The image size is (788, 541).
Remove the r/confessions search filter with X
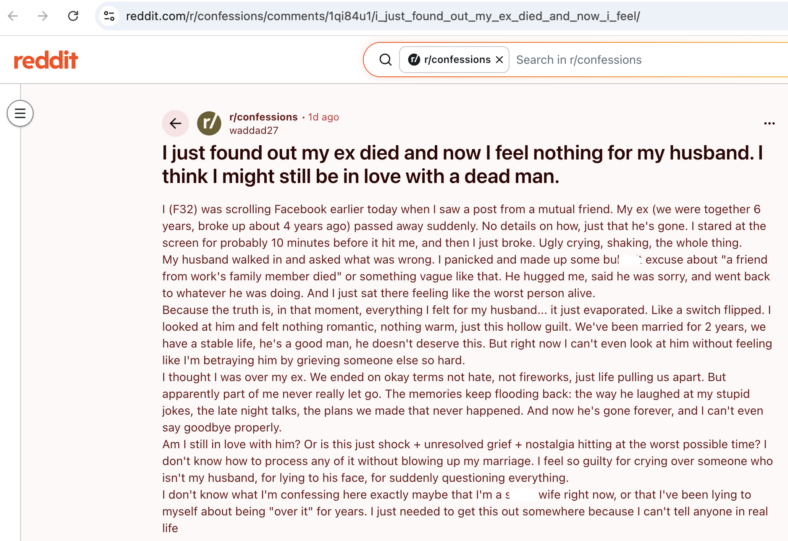click(500, 60)
